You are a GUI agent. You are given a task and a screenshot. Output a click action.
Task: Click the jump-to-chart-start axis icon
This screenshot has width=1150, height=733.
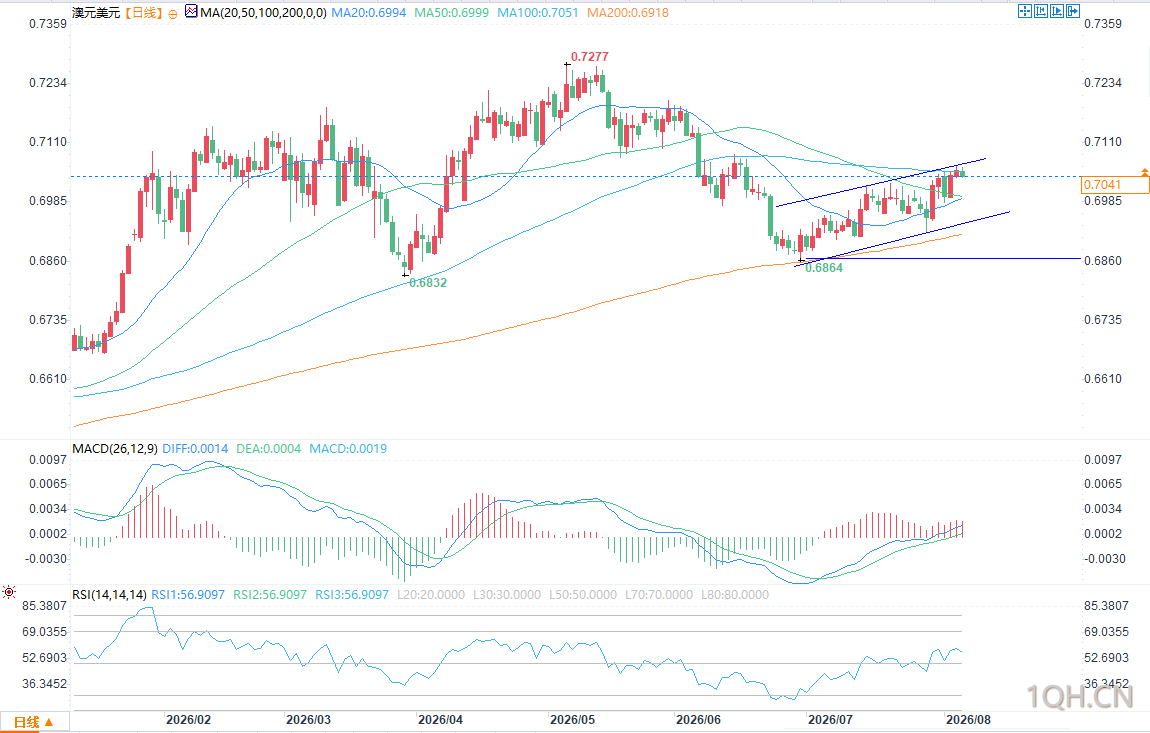[1041, 11]
